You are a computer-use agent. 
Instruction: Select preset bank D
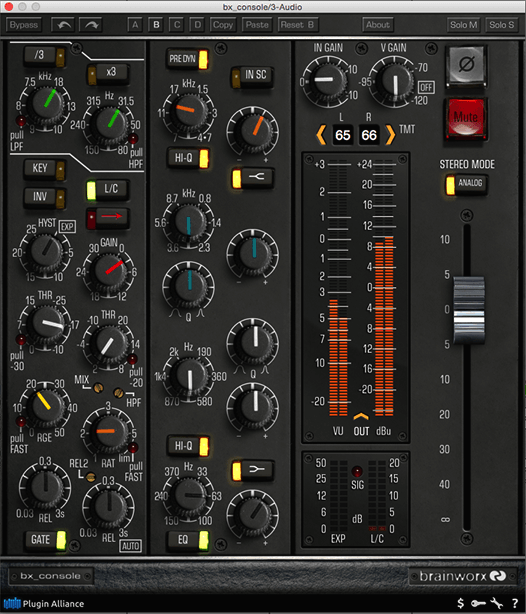point(198,25)
